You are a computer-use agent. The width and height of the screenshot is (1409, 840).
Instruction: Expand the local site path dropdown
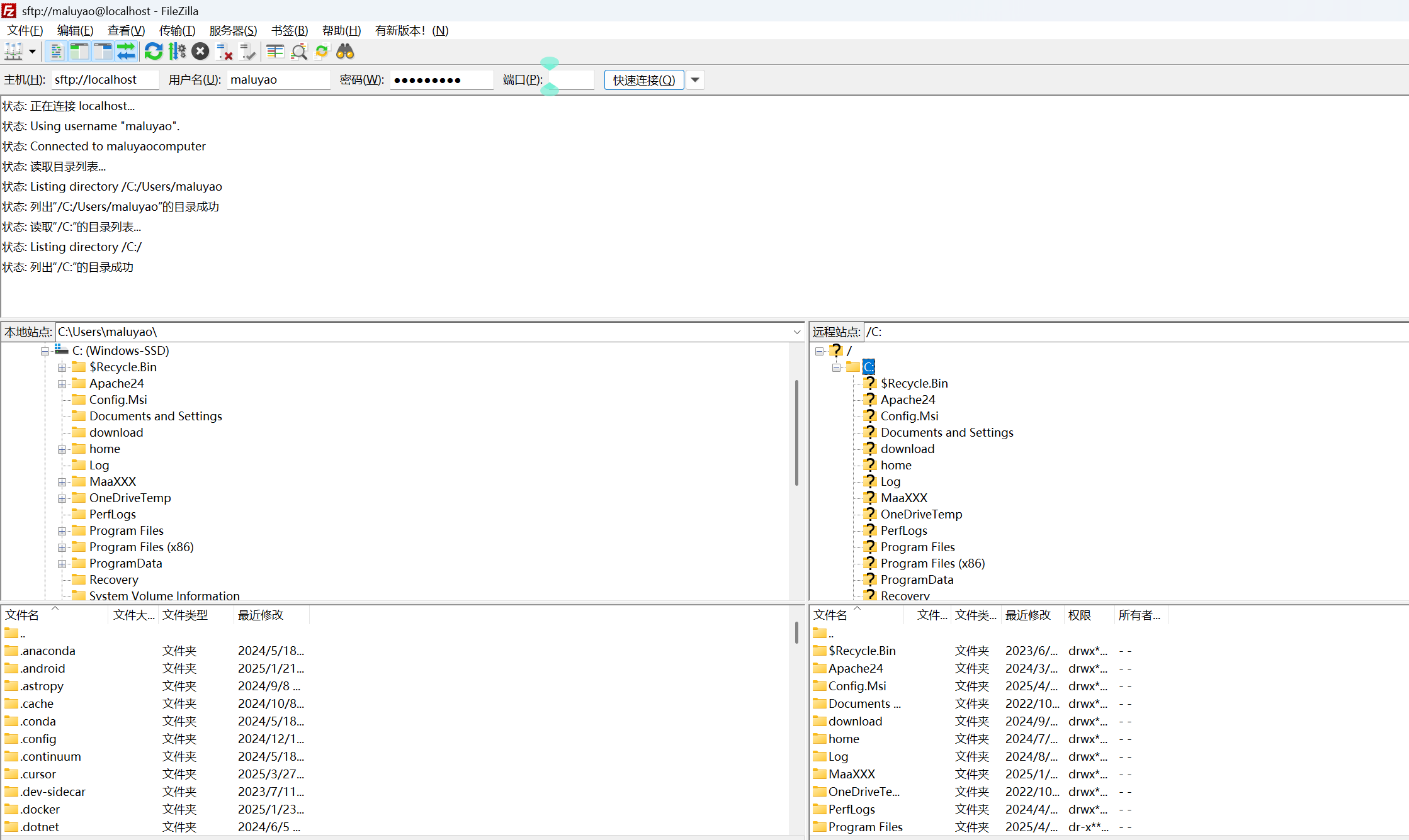(797, 332)
